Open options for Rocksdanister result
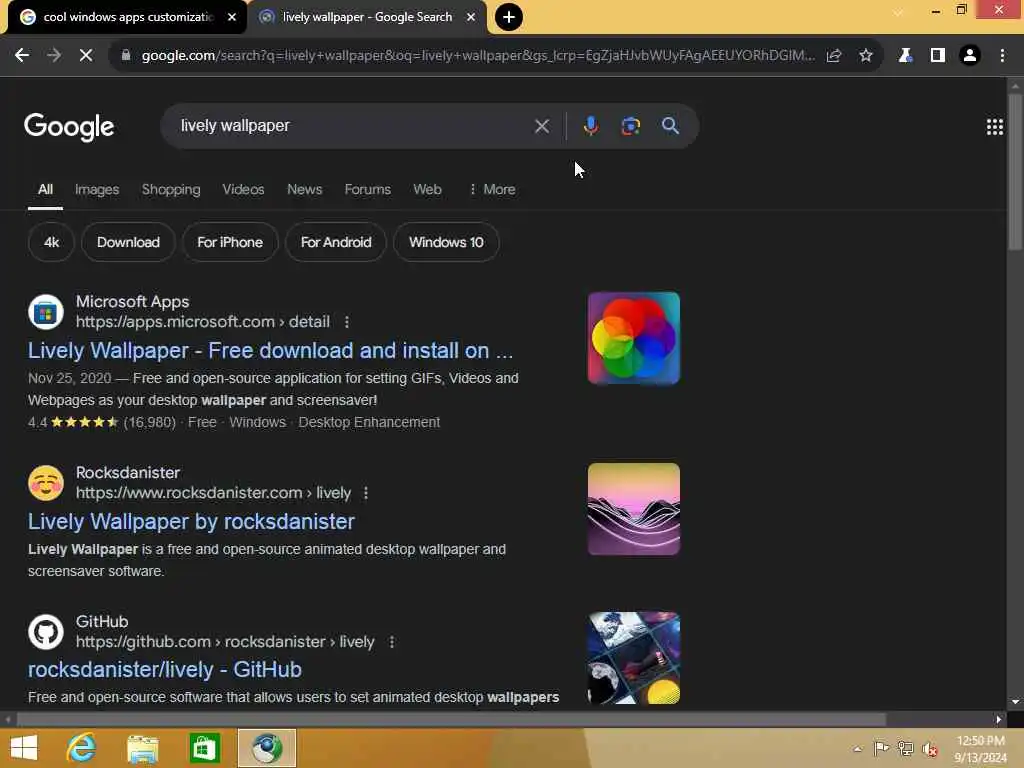1024x768 pixels. (366, 493)
